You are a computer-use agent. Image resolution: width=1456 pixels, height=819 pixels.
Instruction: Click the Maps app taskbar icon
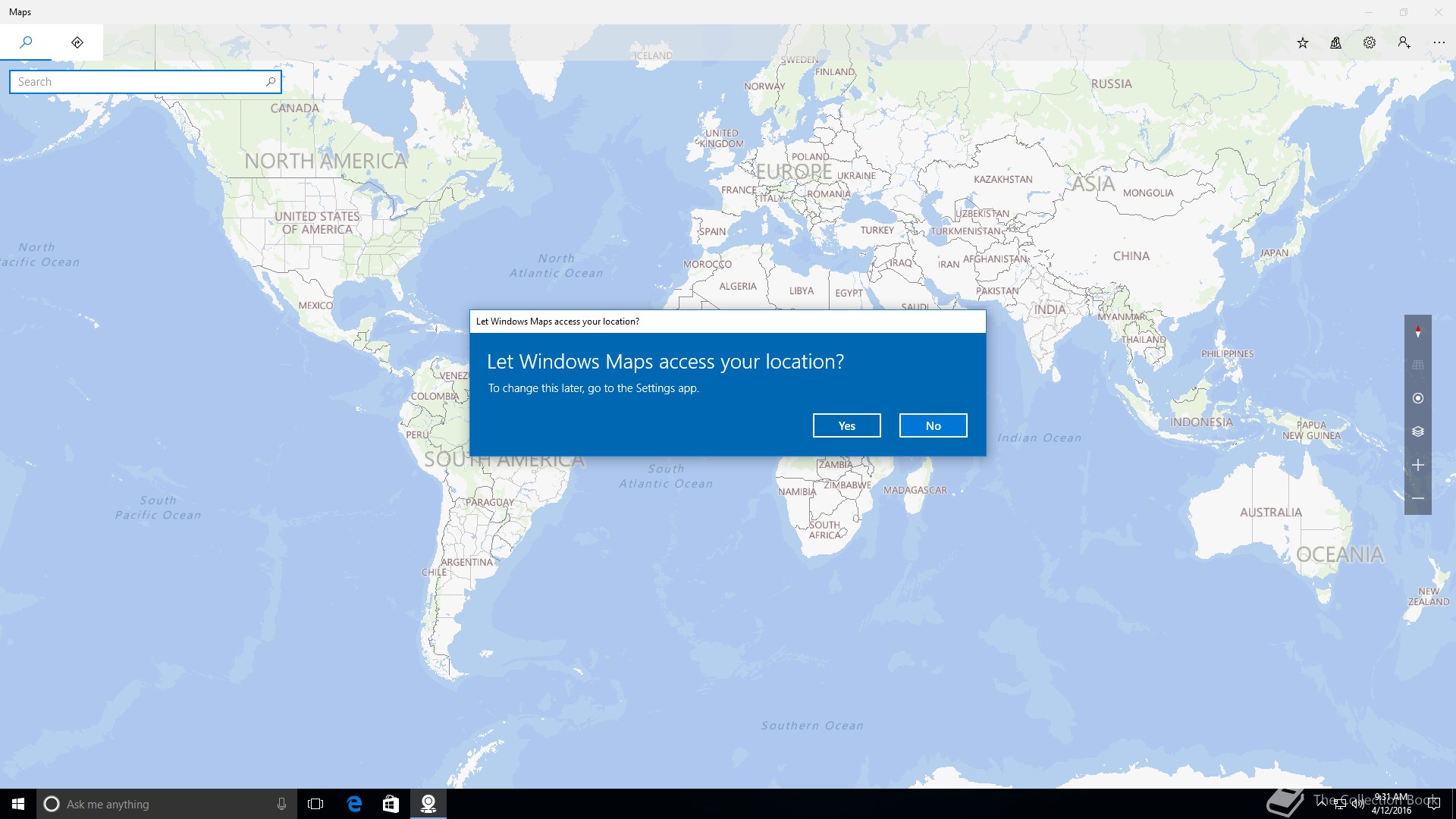(x=428, y=804)
